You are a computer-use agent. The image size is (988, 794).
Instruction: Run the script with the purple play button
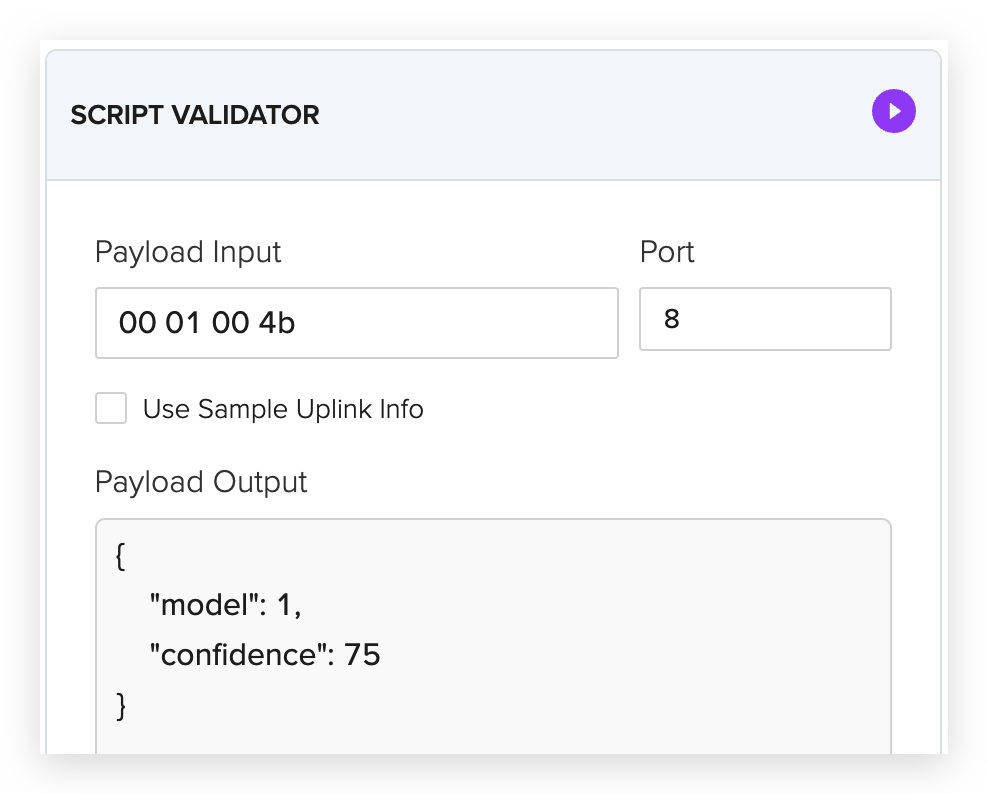click(x=893, y=111)
